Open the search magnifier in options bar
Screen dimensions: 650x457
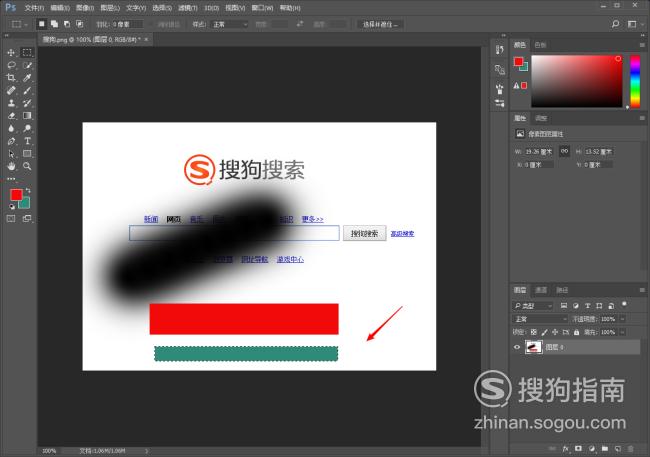(616, 24)
